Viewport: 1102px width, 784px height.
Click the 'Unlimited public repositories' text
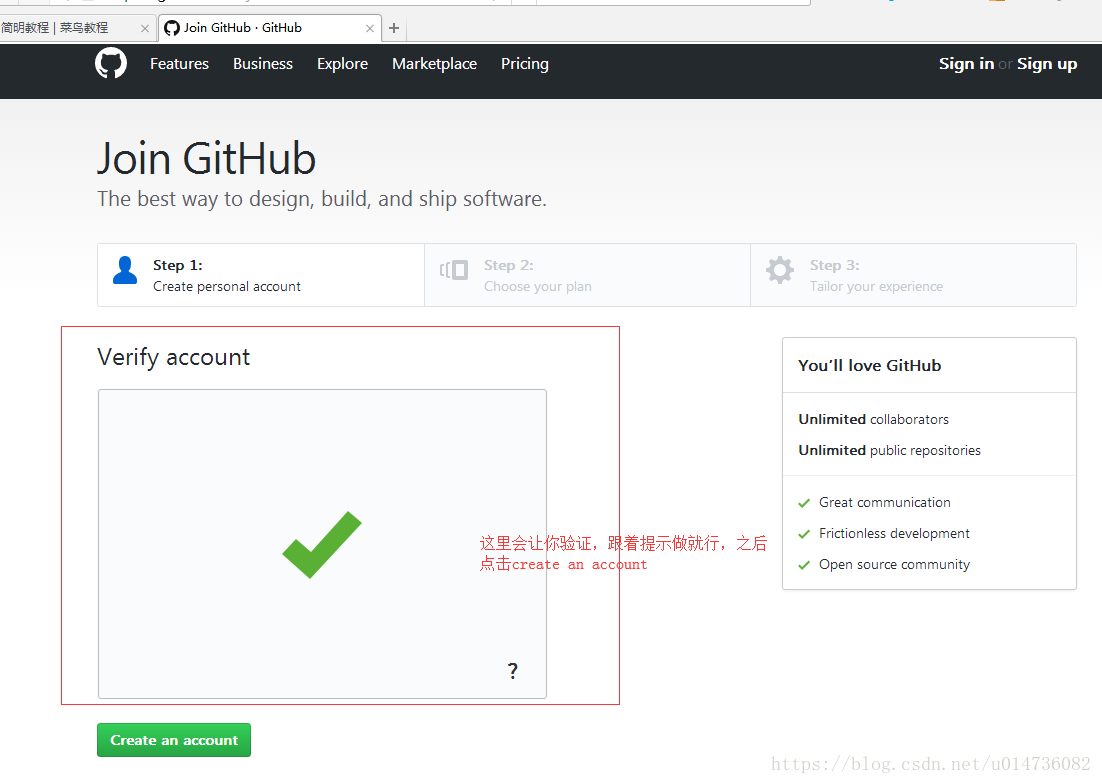[x=889, y=450]
